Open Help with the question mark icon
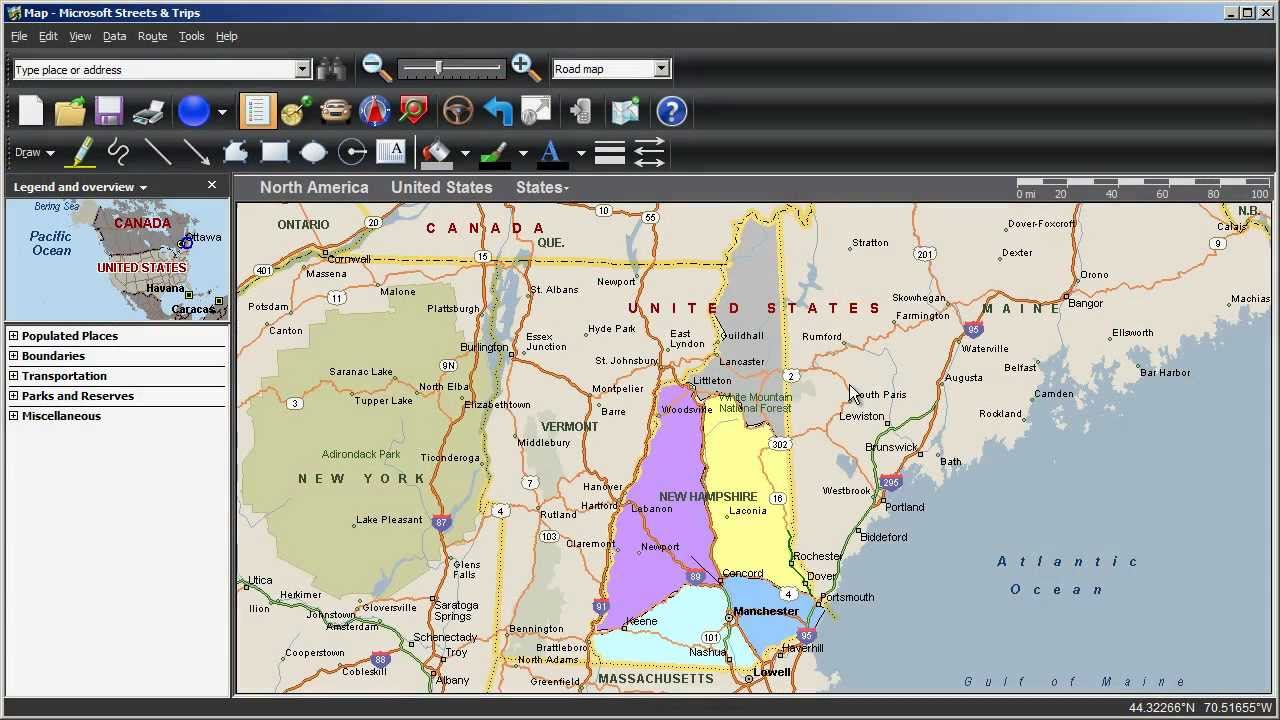The image size is (1280, 720). click(672, 111)
